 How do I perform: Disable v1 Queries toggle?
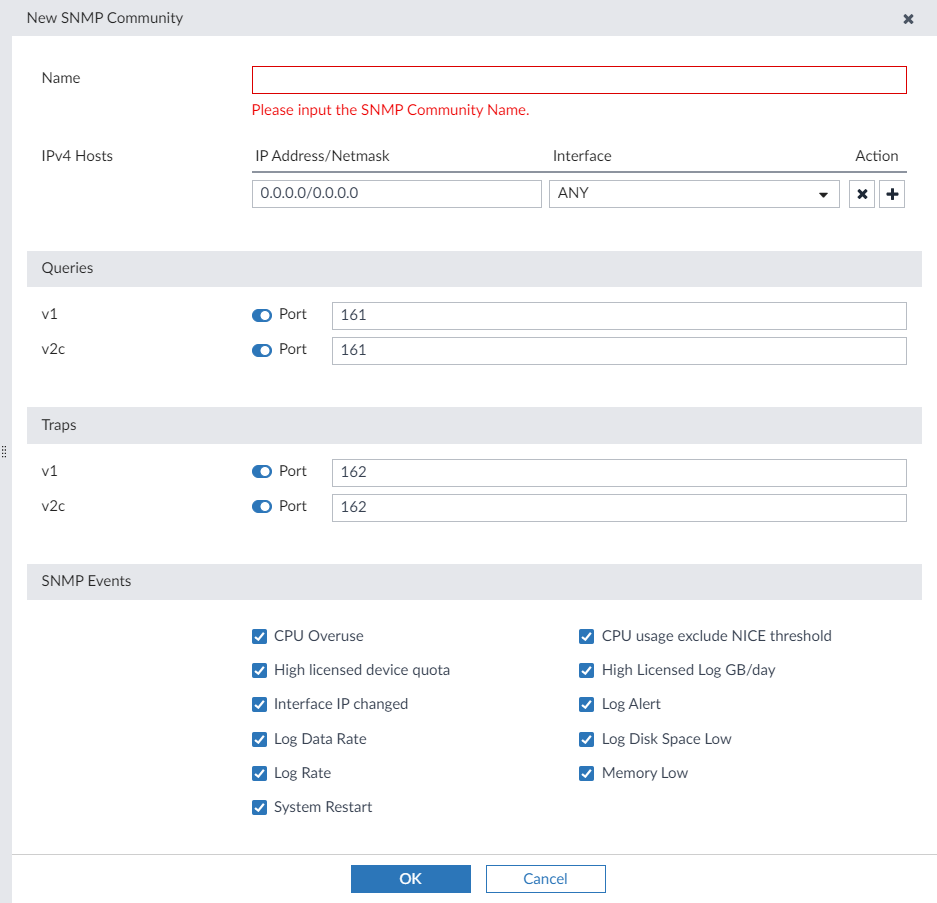(260, 314)
